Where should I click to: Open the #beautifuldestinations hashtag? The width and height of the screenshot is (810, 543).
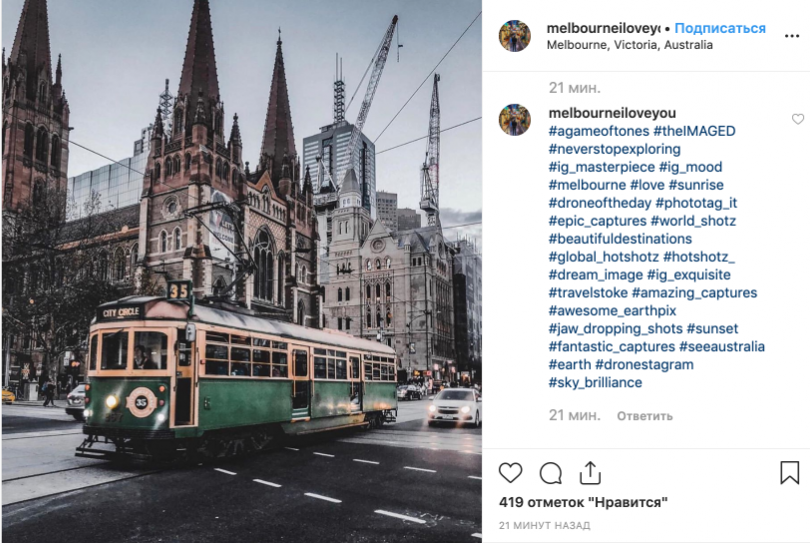point(620,239)
